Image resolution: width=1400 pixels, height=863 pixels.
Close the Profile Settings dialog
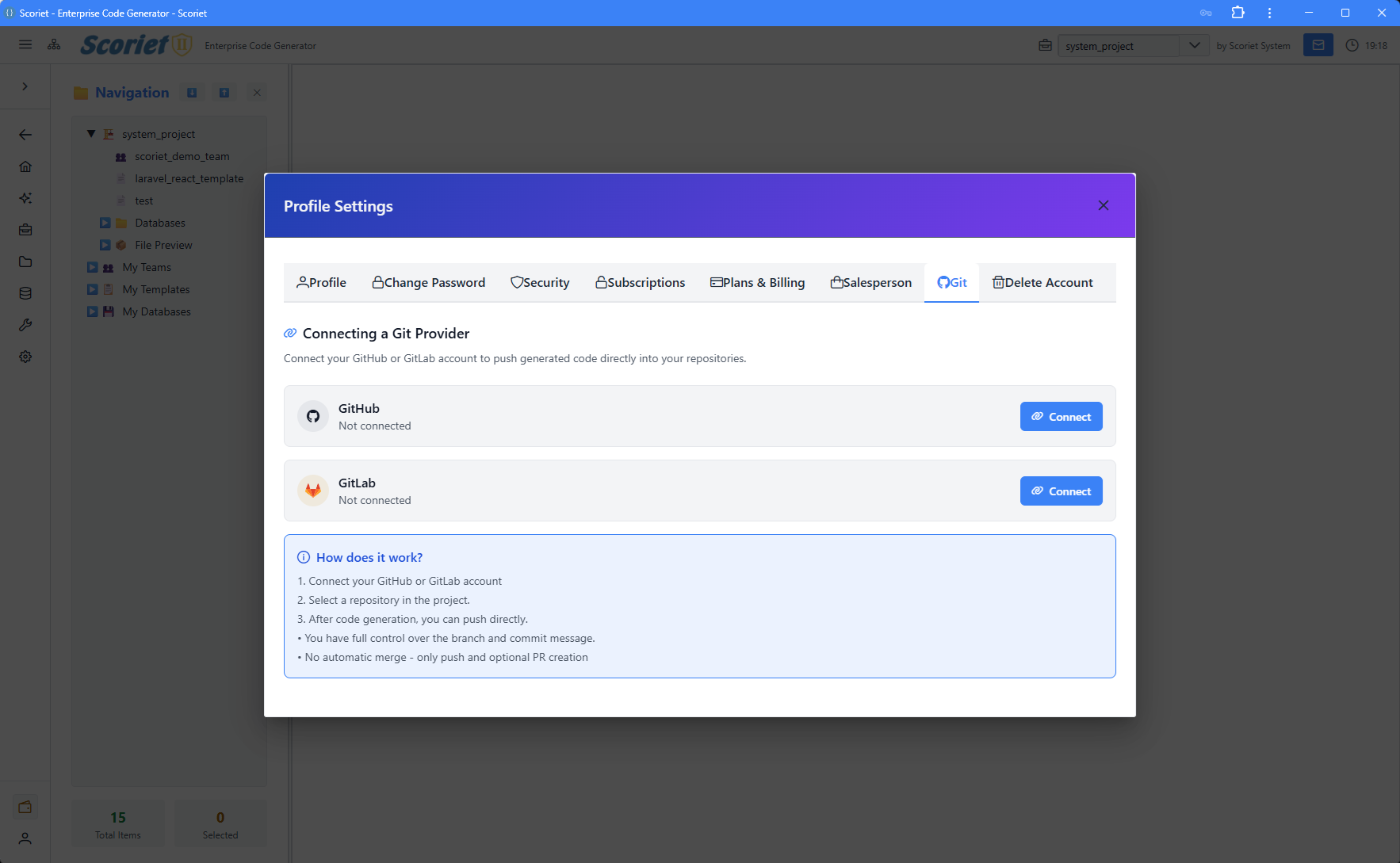point(1103,206)
